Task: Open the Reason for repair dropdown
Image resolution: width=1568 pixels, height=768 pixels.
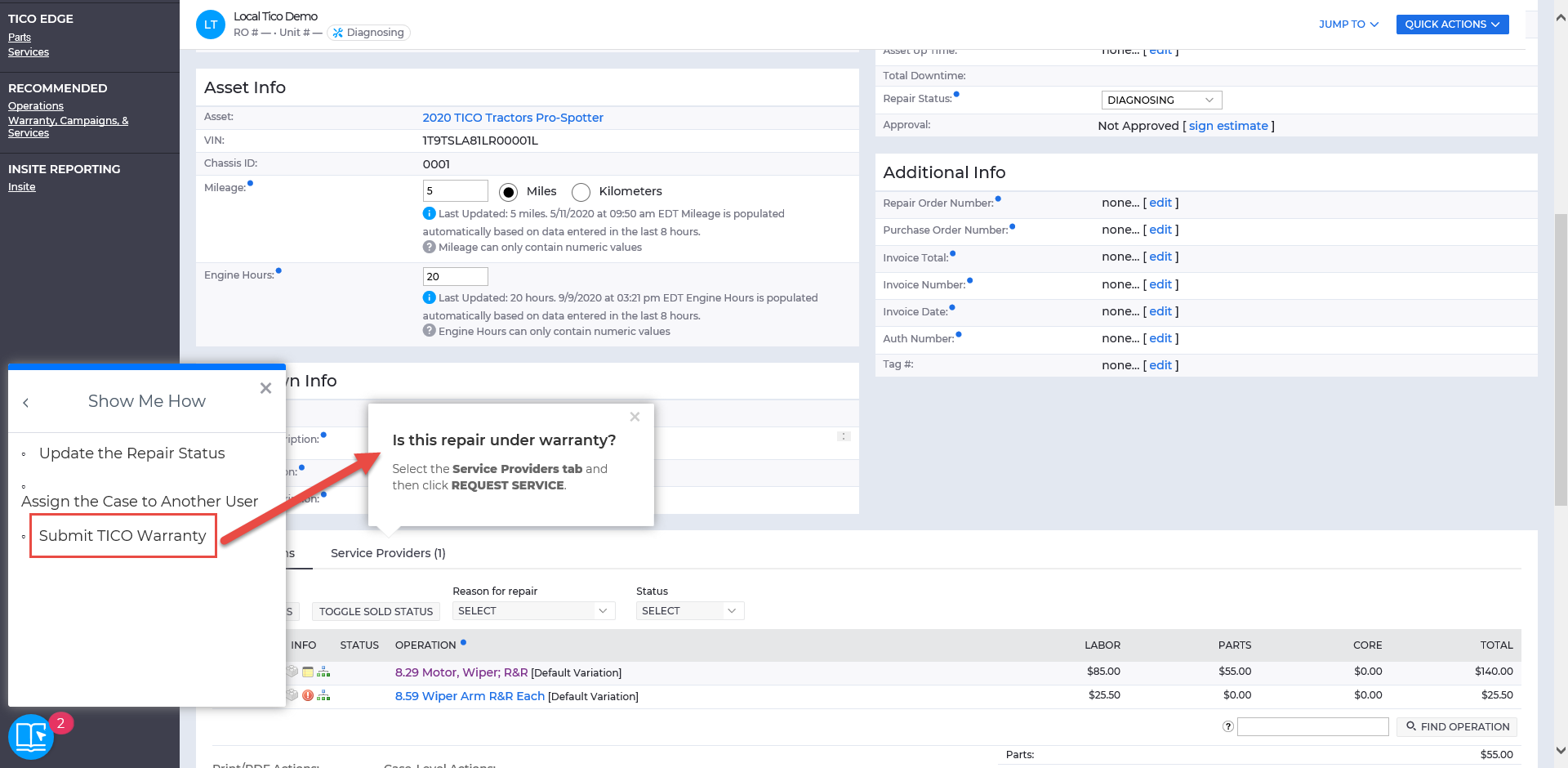Action: (533, 610)
